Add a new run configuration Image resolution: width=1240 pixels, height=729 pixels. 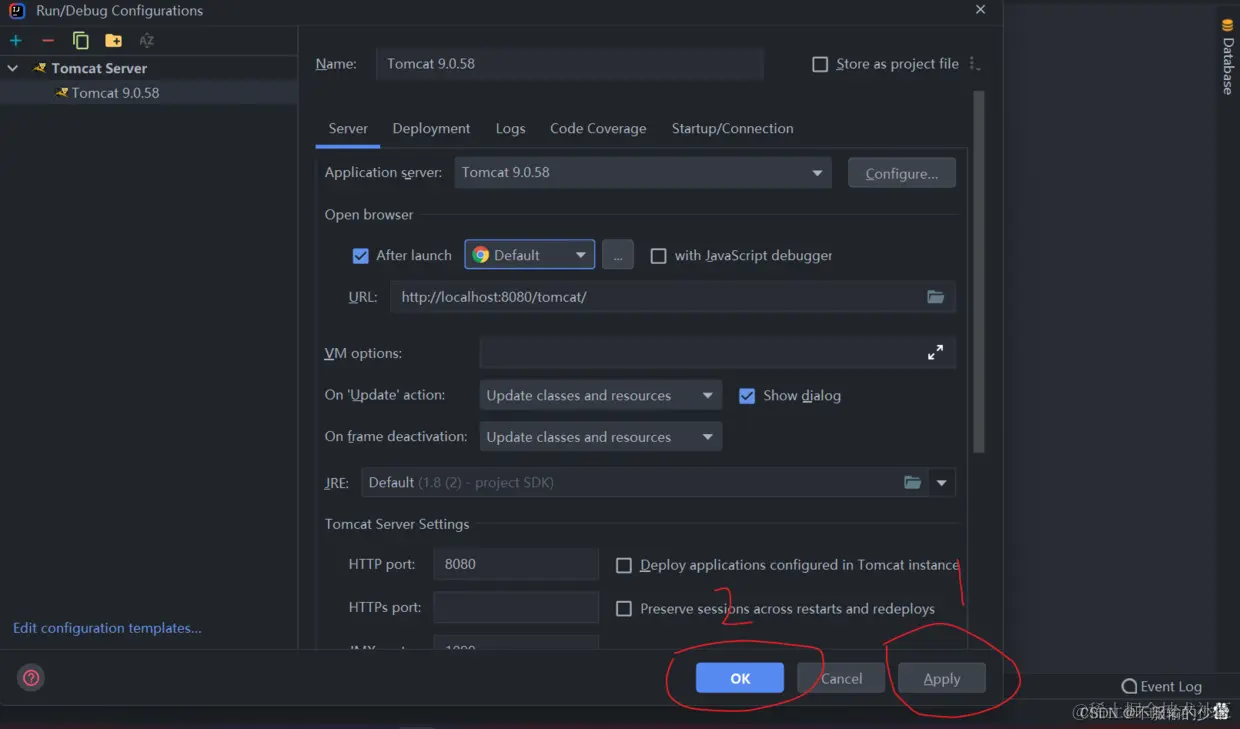click(16, 41)
